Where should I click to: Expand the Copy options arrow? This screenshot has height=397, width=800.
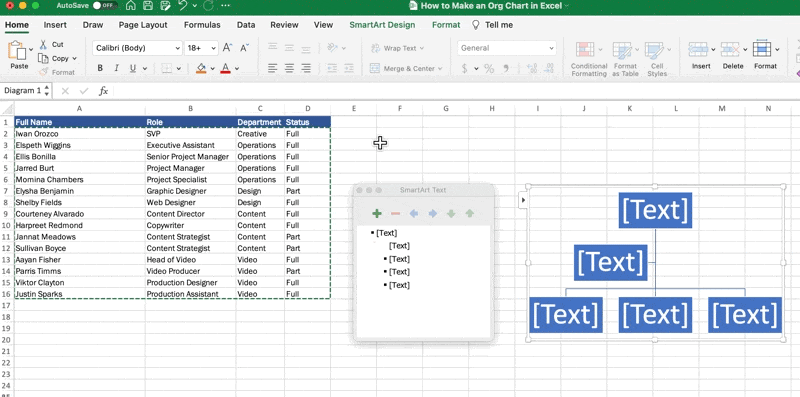point(74,59)
